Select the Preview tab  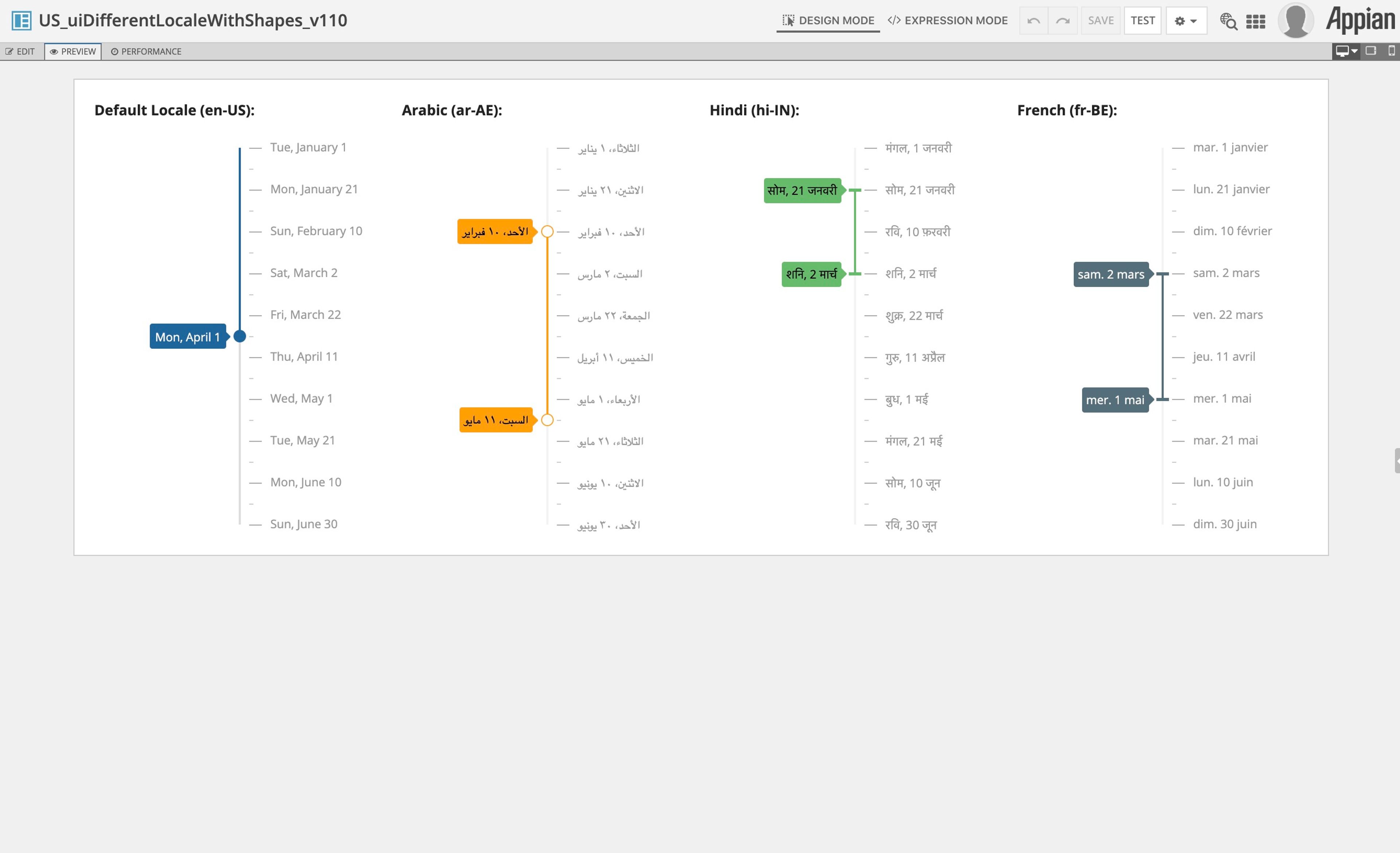[73, 51]
